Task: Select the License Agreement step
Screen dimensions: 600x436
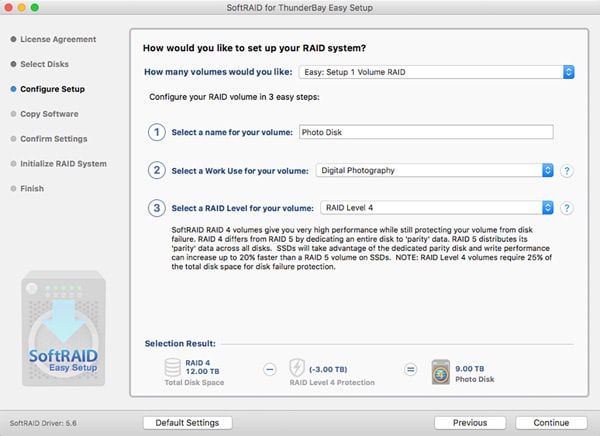Action: (58, 40)
